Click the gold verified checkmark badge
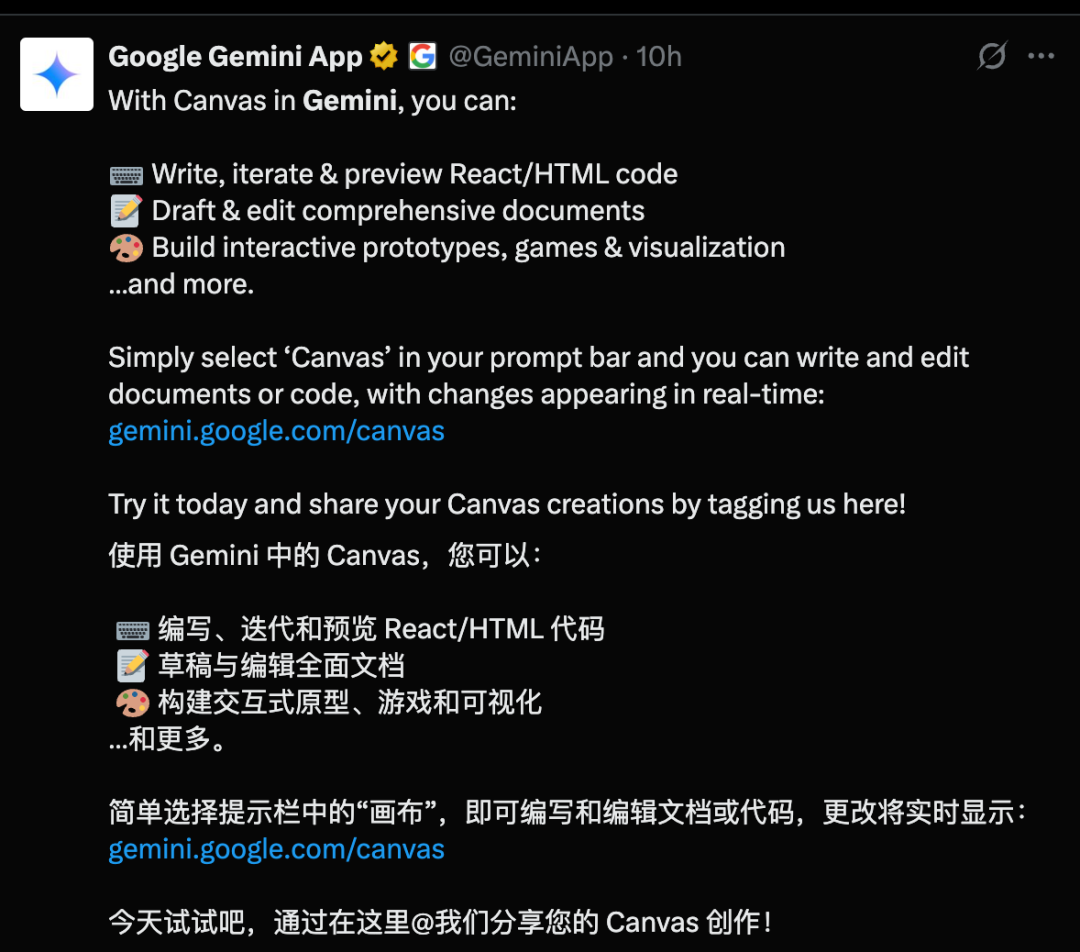Viewport: 1080px width, 952px height. (x=384, y=56)
